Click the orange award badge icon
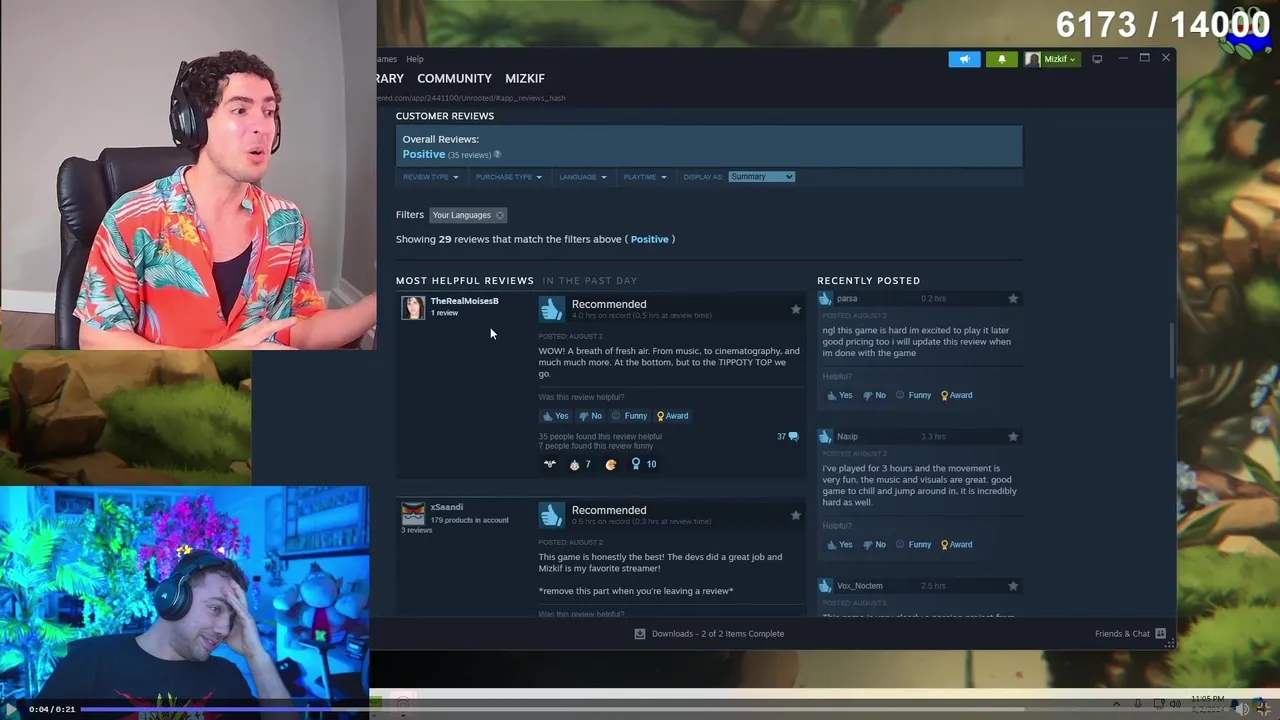The image size is (1280, 720). (611, 464)
